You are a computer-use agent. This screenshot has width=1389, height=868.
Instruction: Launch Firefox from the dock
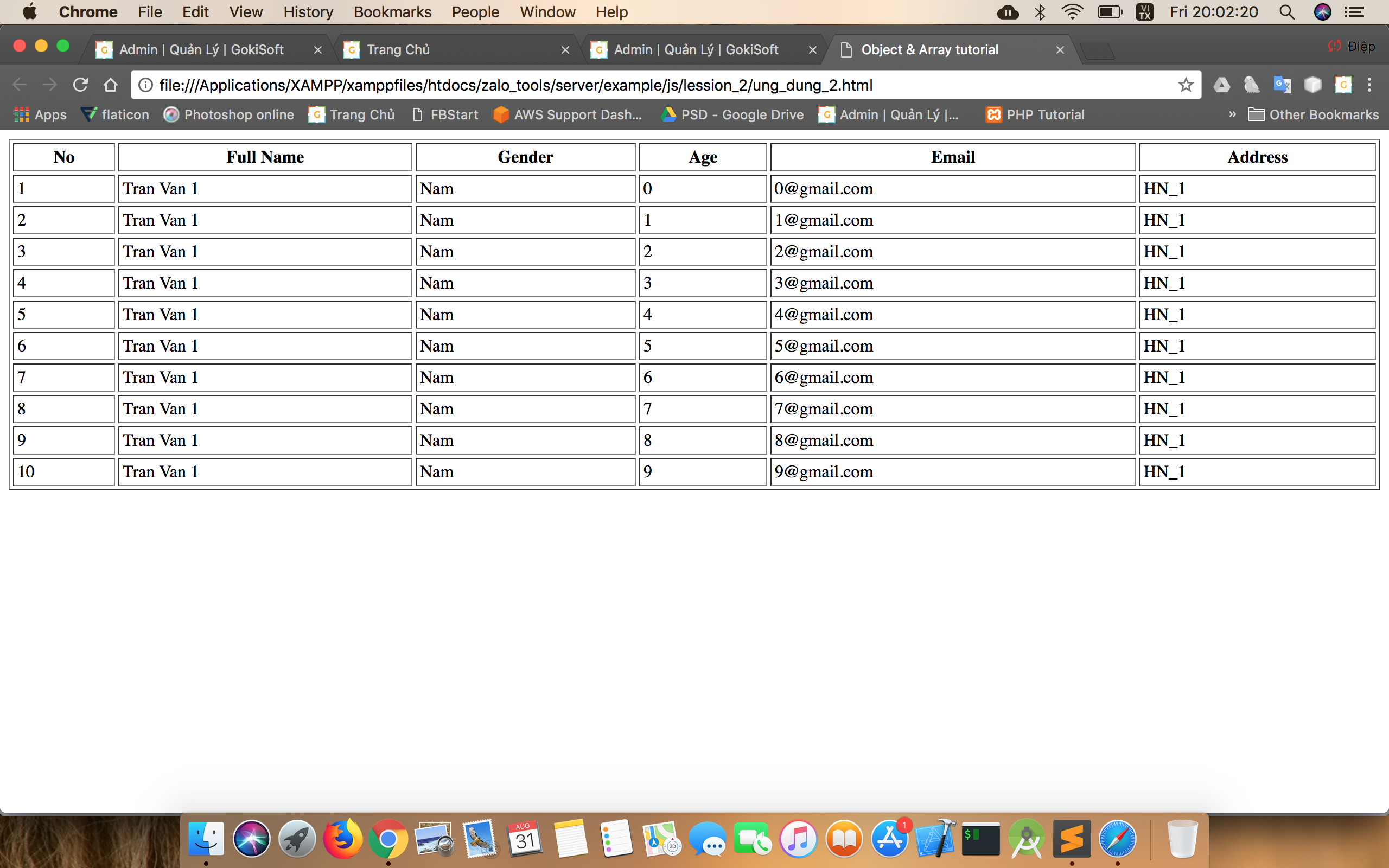pos(343,839)
